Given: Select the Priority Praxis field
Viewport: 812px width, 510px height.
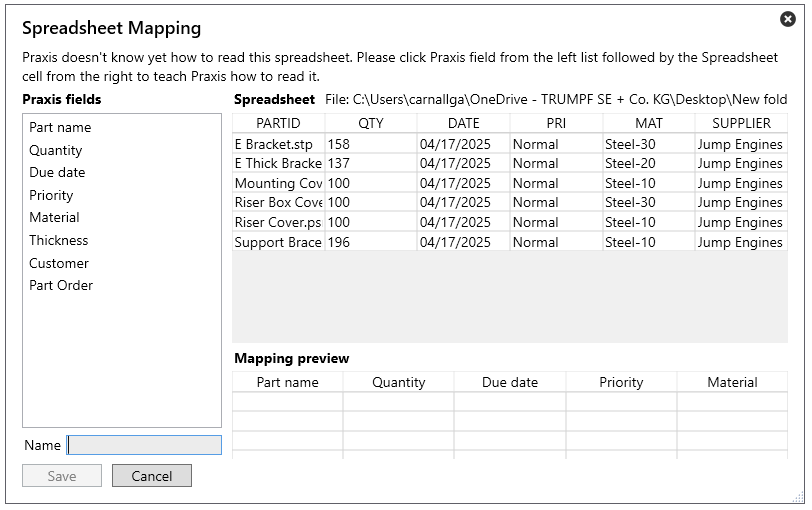Looking at the screenshot, I should click(51, 195).
